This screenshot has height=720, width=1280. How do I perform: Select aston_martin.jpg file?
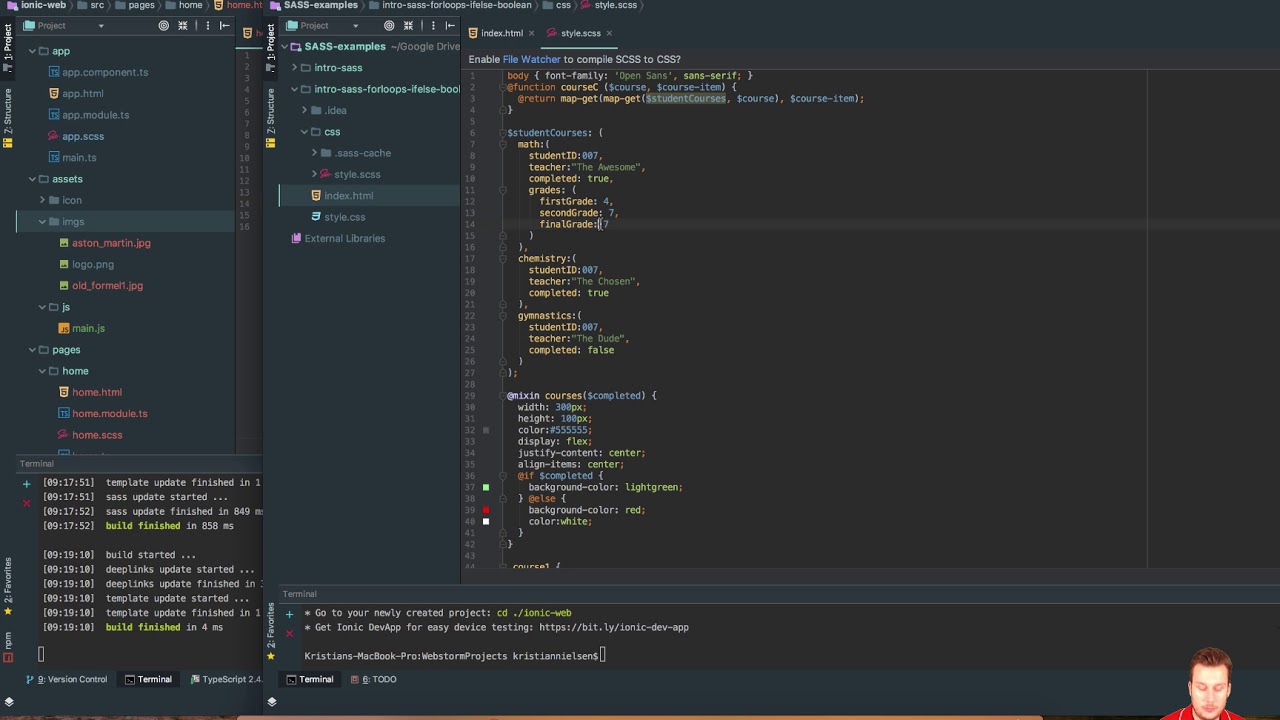tap(111, 243)
